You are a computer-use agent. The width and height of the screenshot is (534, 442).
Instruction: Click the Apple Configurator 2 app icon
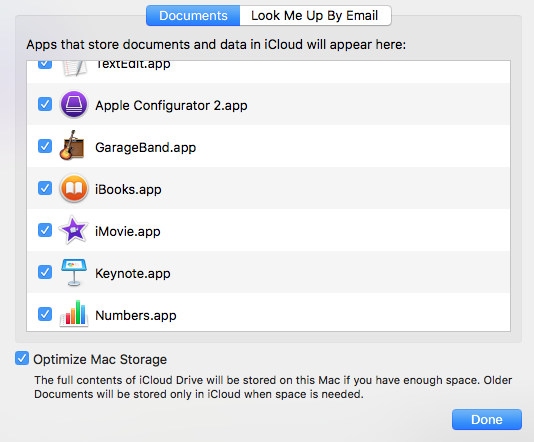[x=74, y=105]
